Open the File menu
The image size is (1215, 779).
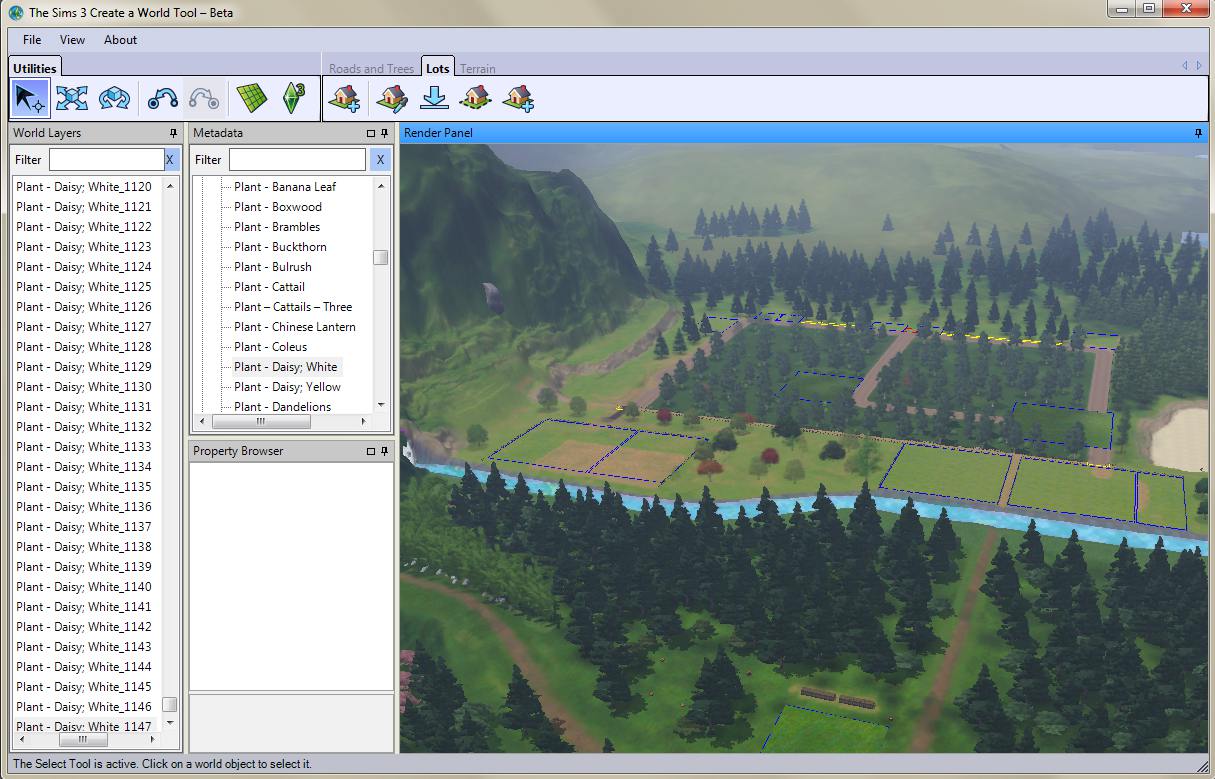tap(32, 40)
